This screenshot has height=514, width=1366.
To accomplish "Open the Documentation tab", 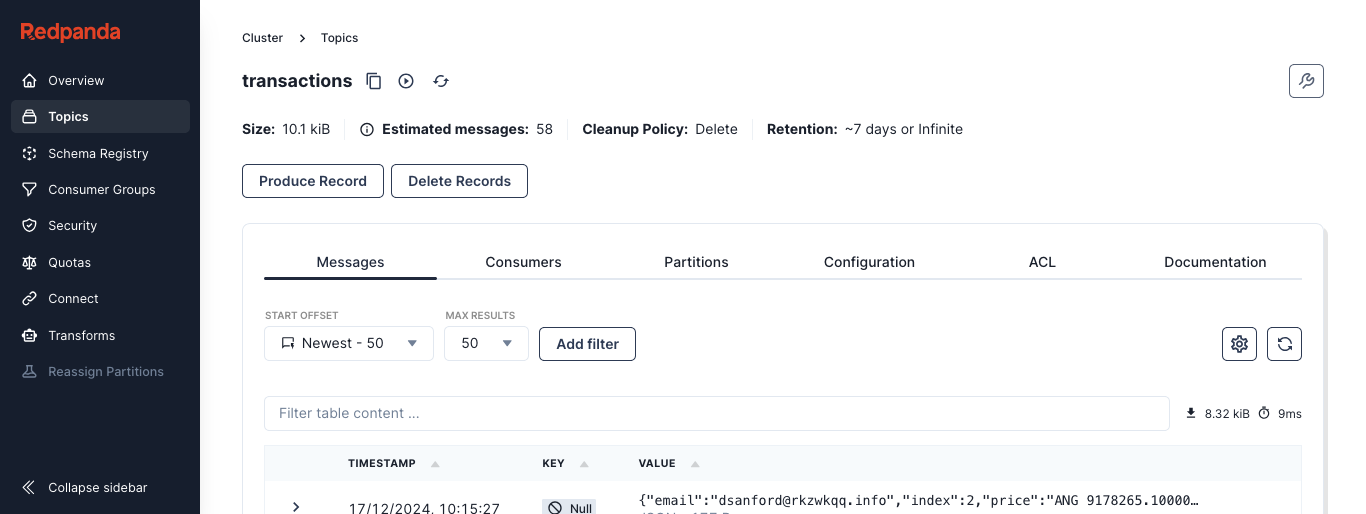I will [x=1215, y=262].
